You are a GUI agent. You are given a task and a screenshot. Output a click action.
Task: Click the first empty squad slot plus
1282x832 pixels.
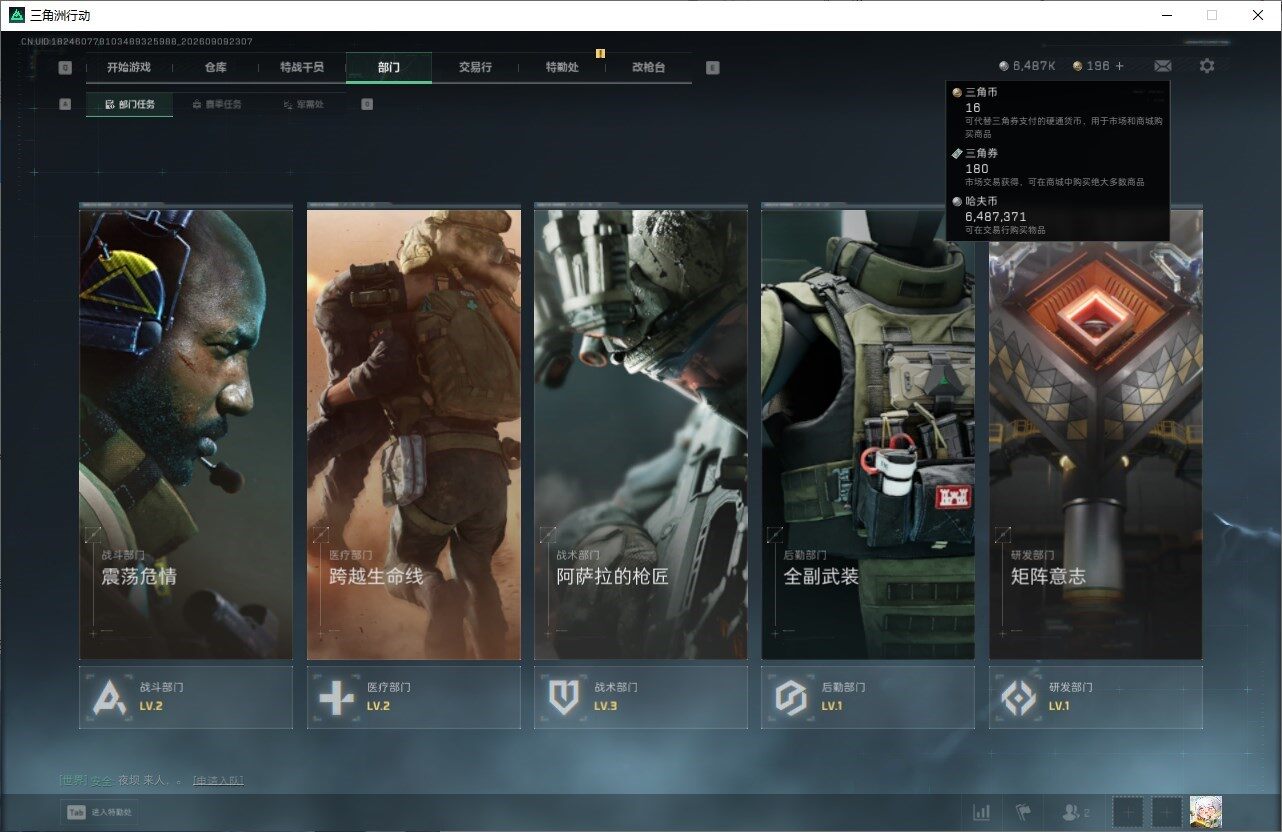[1128, 812]
